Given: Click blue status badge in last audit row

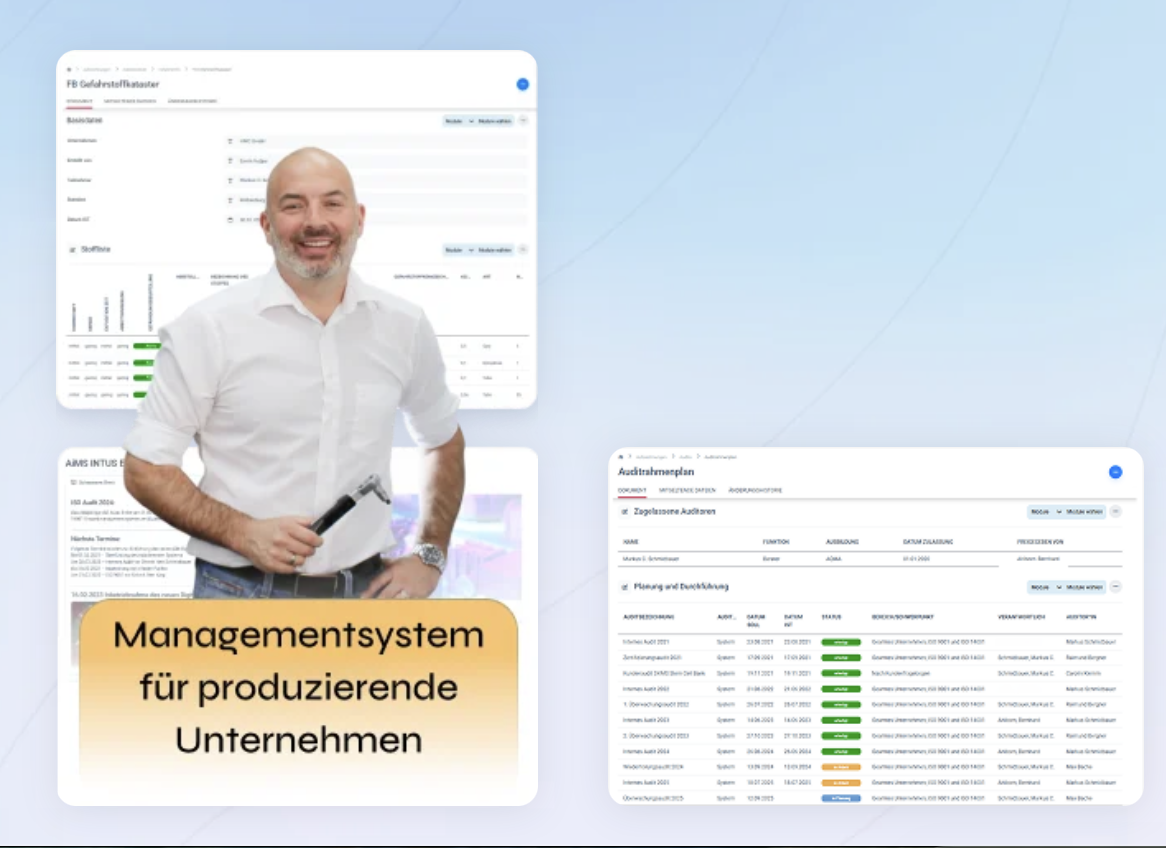Looking at the screenshot, I should [841, 798].
